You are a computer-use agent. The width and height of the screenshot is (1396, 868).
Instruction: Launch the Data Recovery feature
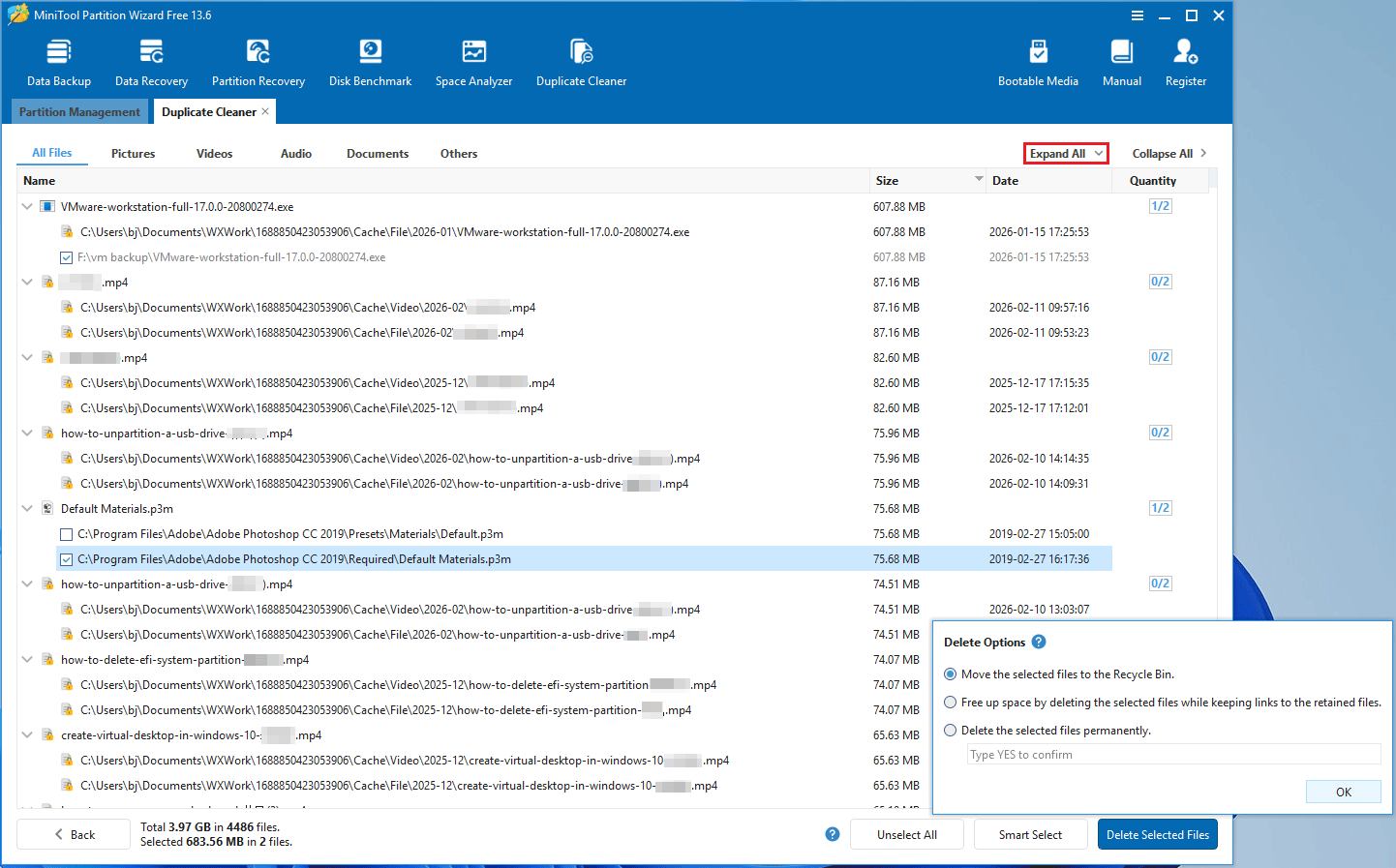pos(150,60)
